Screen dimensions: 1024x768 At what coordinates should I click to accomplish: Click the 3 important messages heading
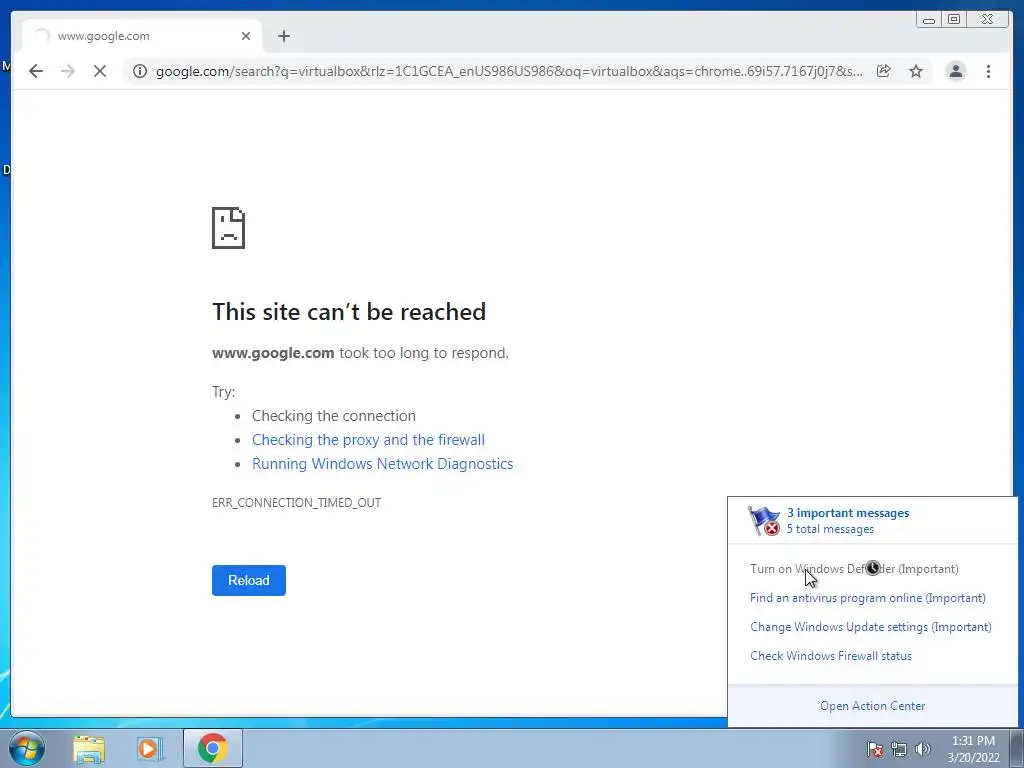pos(848,513)
